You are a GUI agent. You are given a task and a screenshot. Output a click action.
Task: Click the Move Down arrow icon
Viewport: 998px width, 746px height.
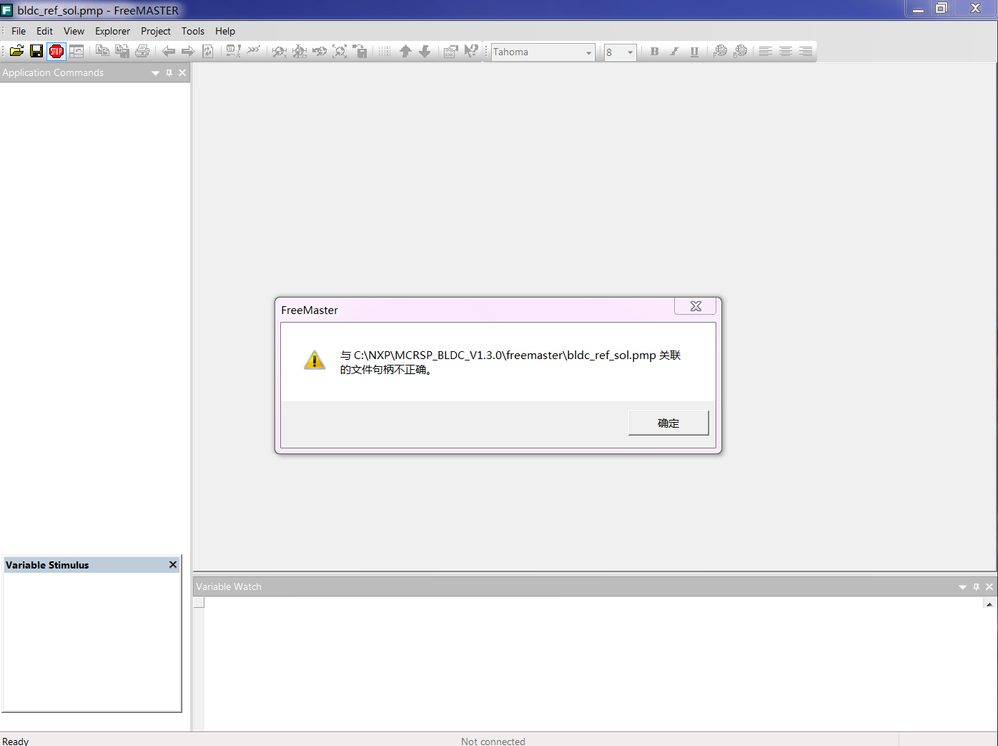[x=425, y=52]
